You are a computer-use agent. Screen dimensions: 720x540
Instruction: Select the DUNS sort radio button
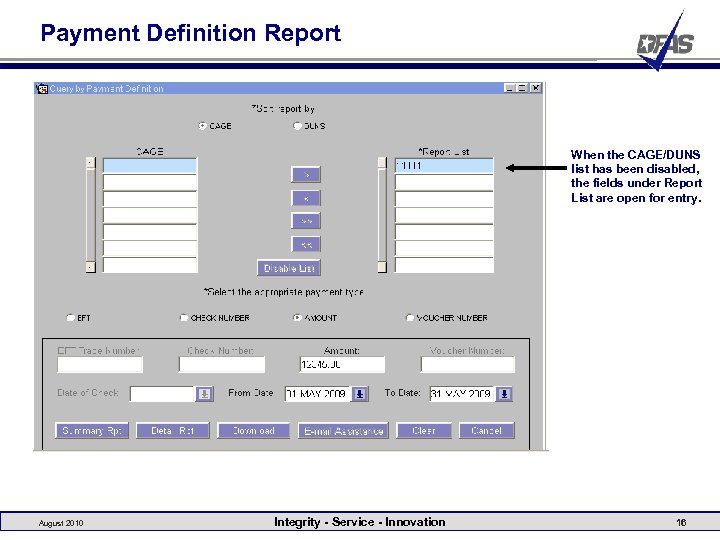pyautogui.click(x=297, y=125)
